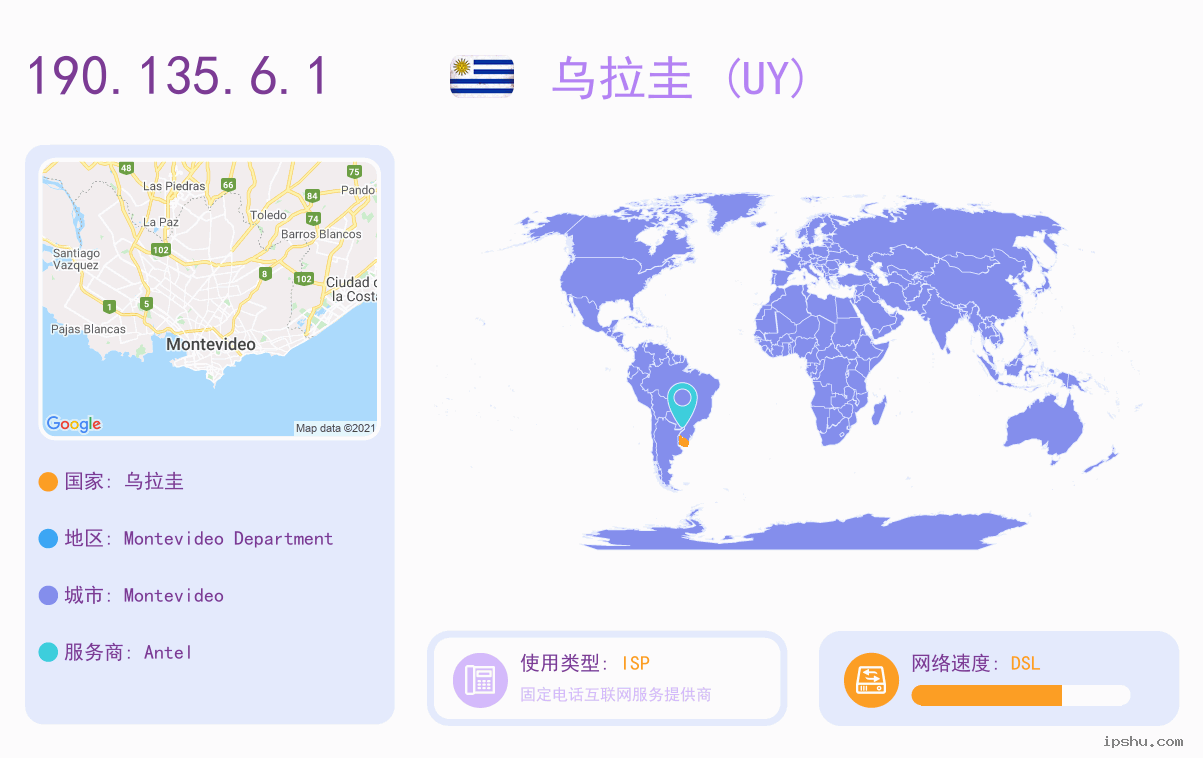Screen dimensions: 1203x758
Task: Click the Montevideo label on the map thumbnail
Action: tap(211, 344)
